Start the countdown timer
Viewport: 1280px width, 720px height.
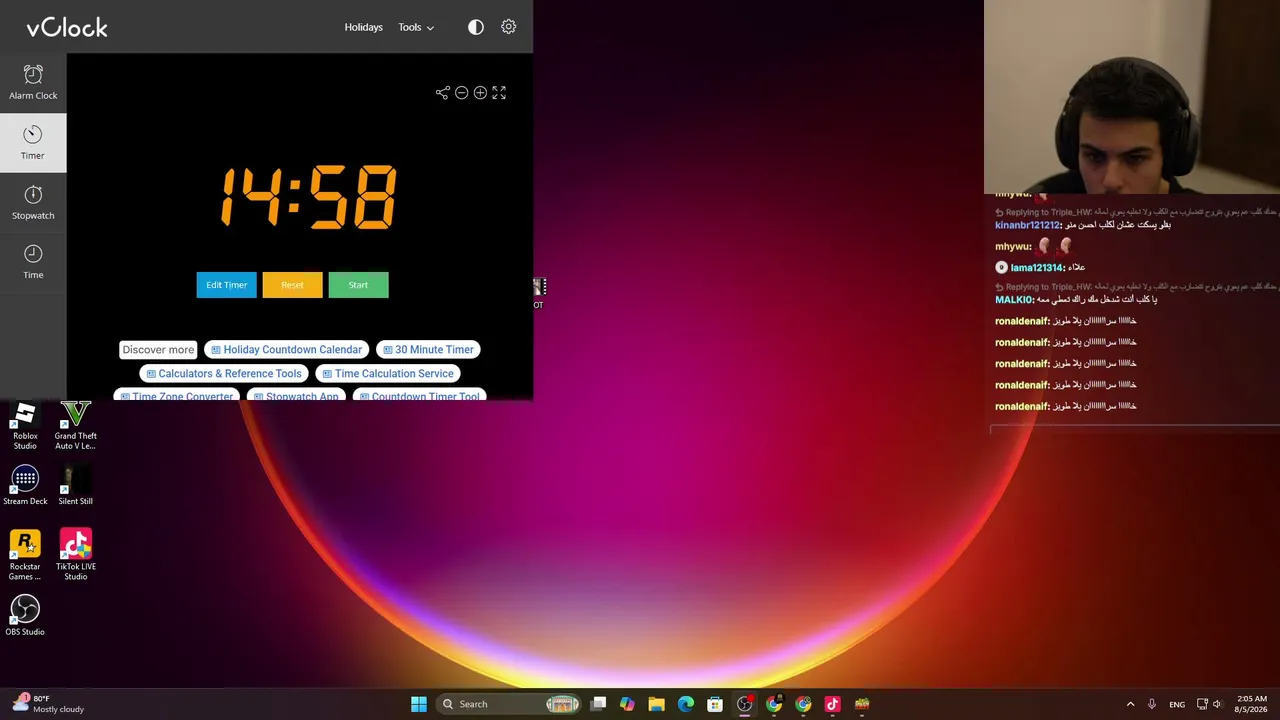[x=358, y=285]
